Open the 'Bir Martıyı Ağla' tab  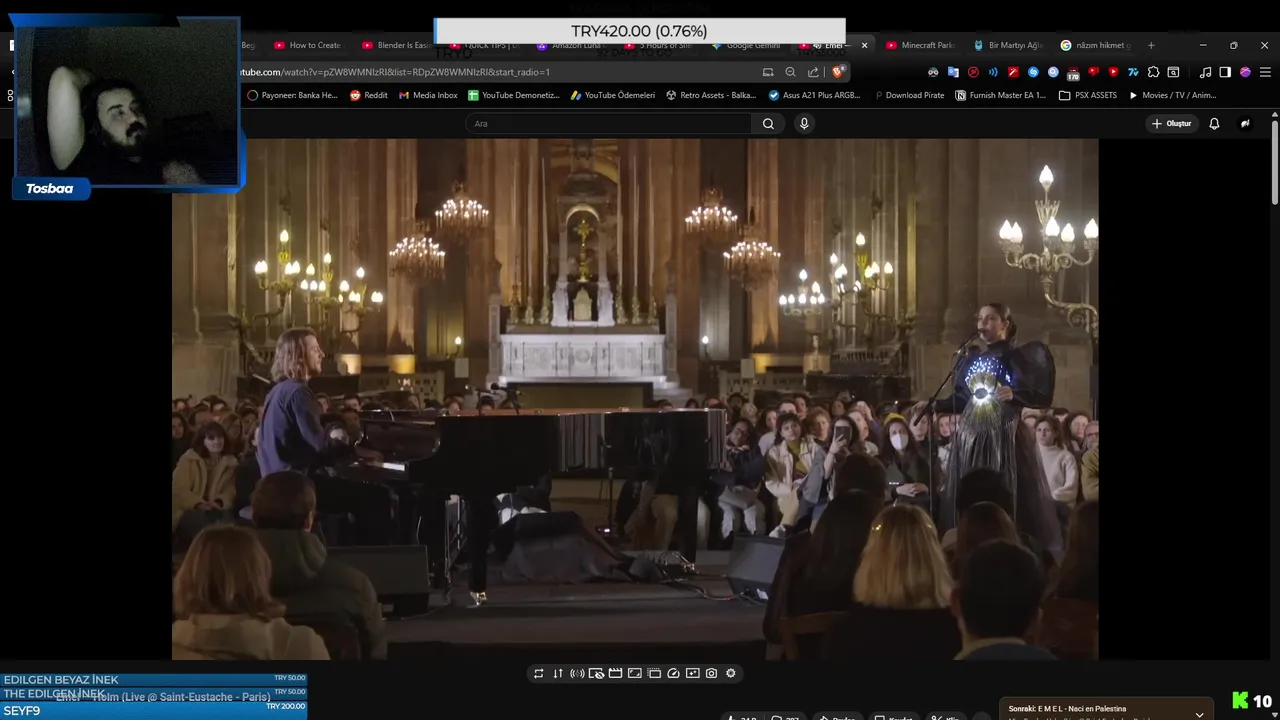[1008, 45]
